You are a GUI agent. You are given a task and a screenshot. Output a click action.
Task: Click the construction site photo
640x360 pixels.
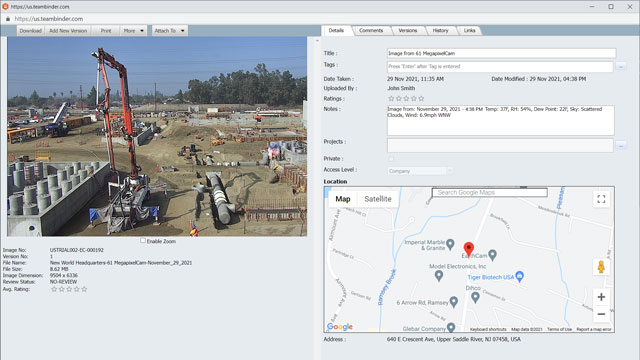(157, 136)
